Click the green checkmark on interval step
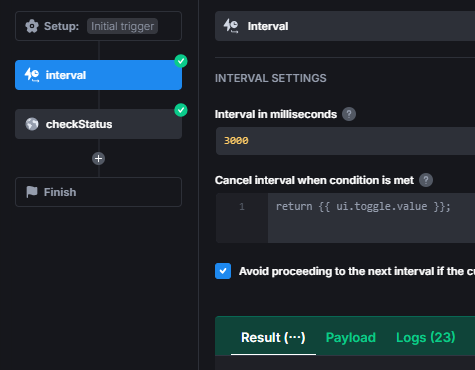Image resolution: width=475 pixels, height=370 pixels. tap(181, 61)
